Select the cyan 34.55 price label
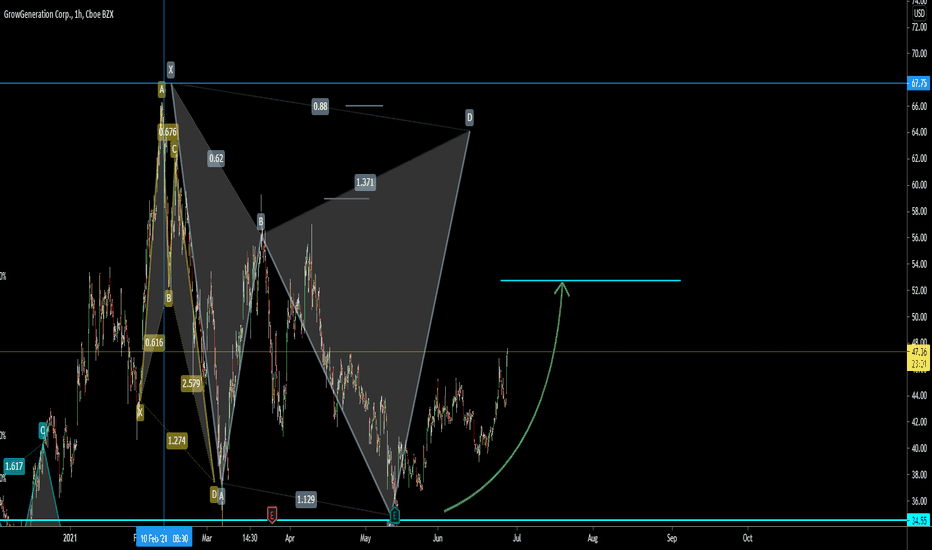 919,521
